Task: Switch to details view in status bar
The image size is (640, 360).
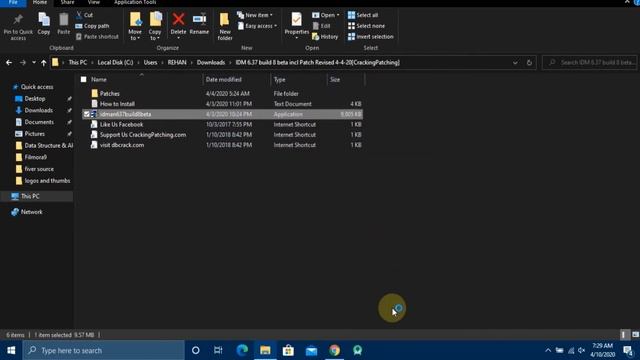Action: (623, 335)
